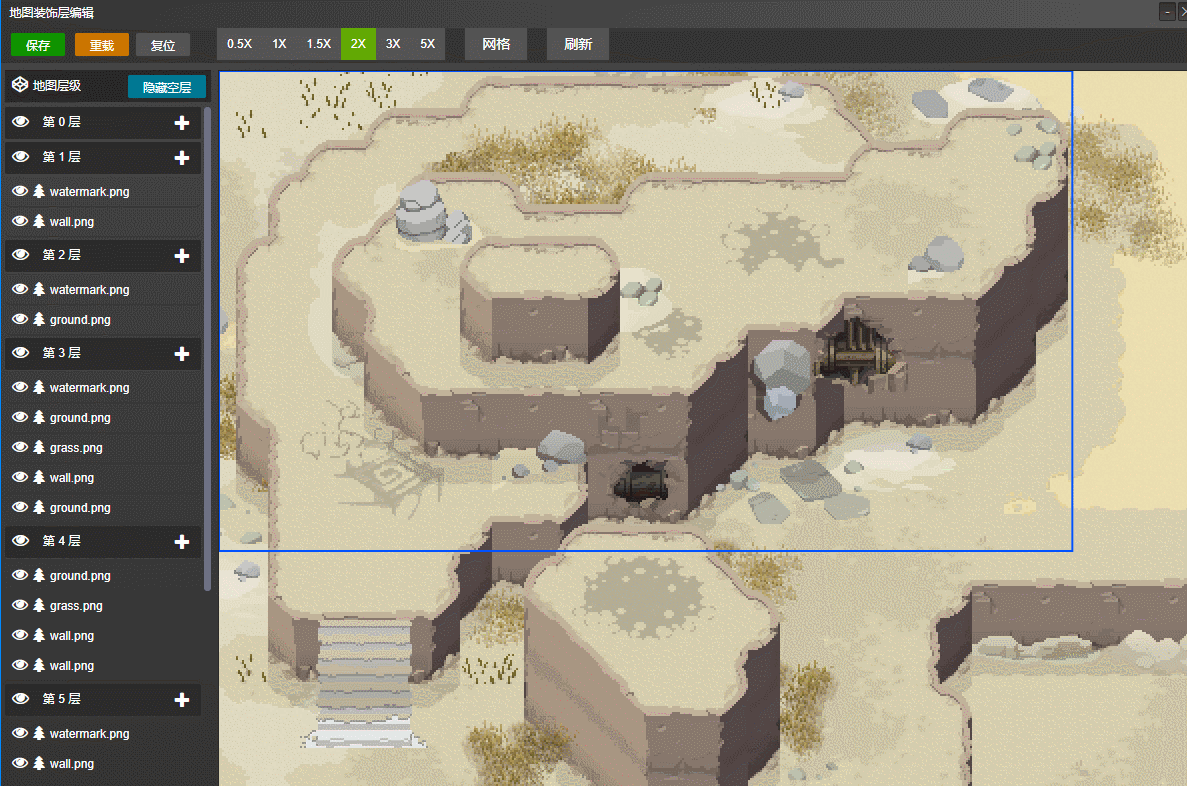Select the 第 0 层 layer row

coord(103,123)
